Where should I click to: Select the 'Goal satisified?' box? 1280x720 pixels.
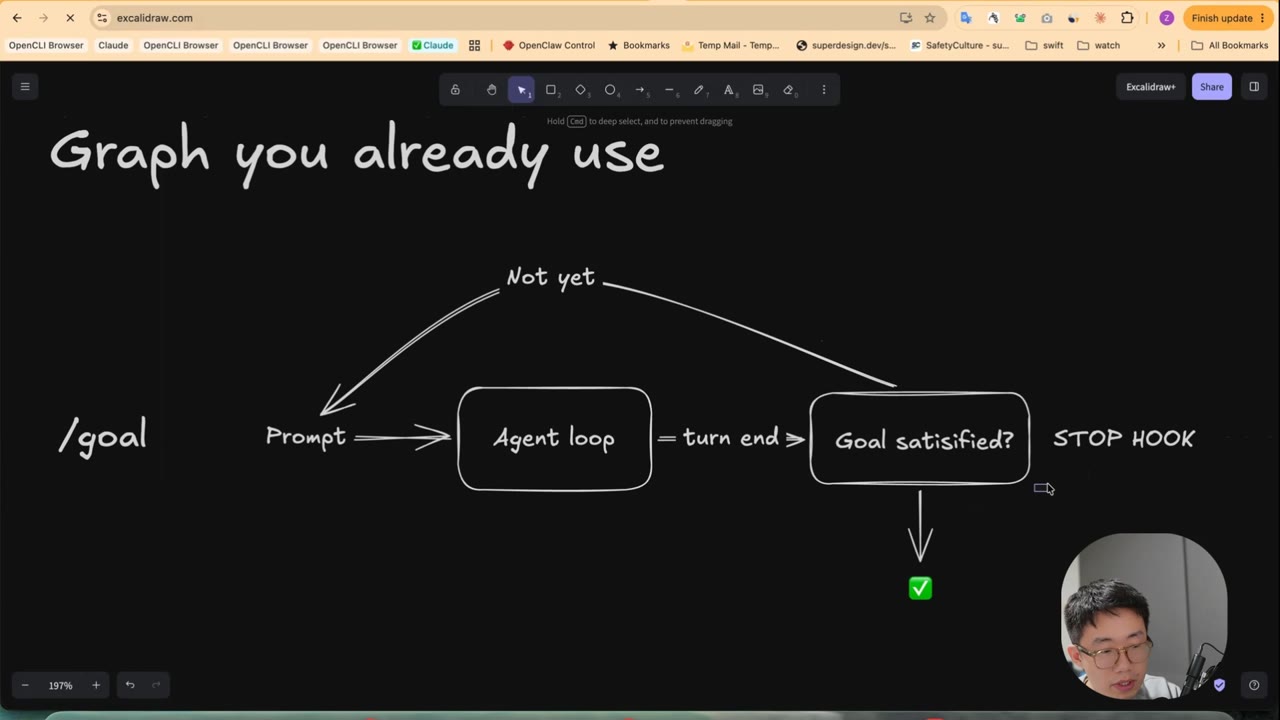[x=920, y=439]
